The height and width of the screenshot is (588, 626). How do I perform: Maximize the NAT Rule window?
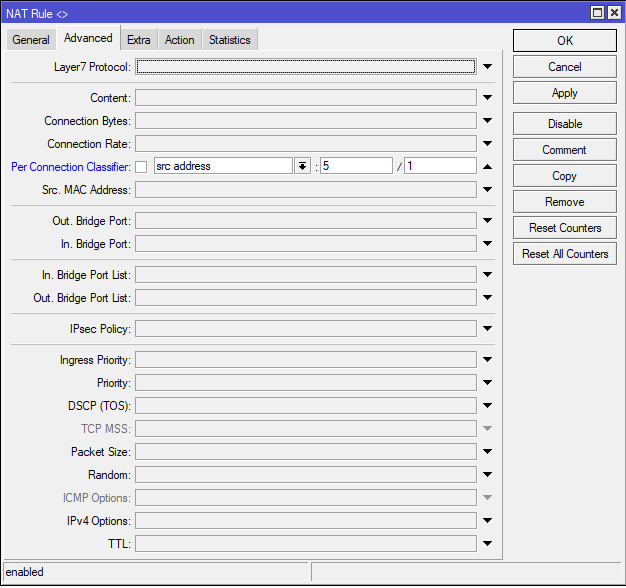[x=597, y=13]
